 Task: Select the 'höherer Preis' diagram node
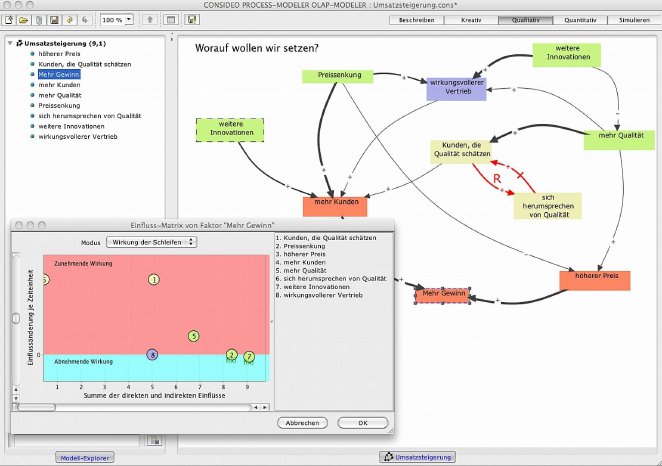(x=595, y=280)
